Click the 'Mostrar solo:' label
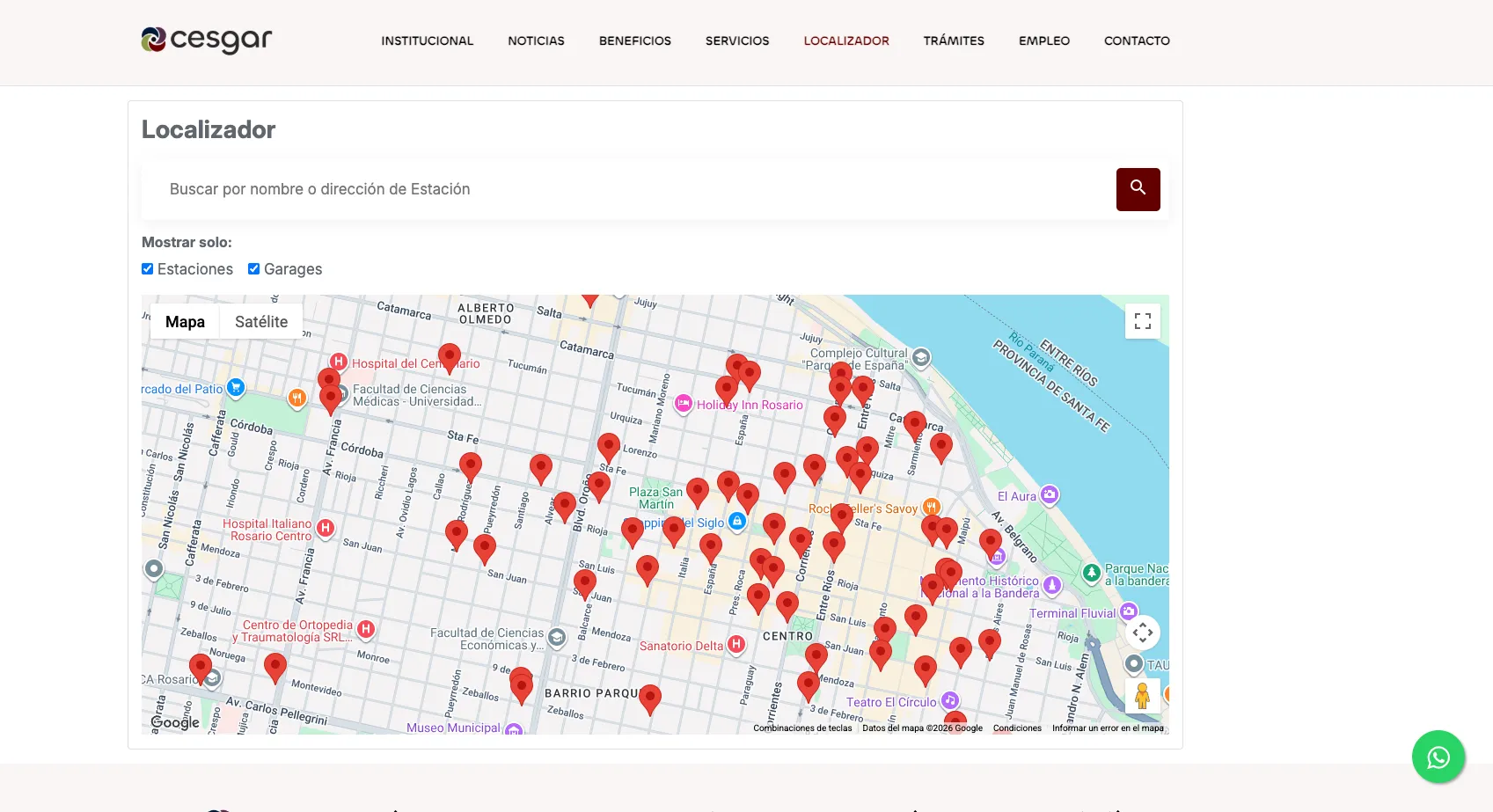Screen dimensions: 1493x812 [187, 242]
